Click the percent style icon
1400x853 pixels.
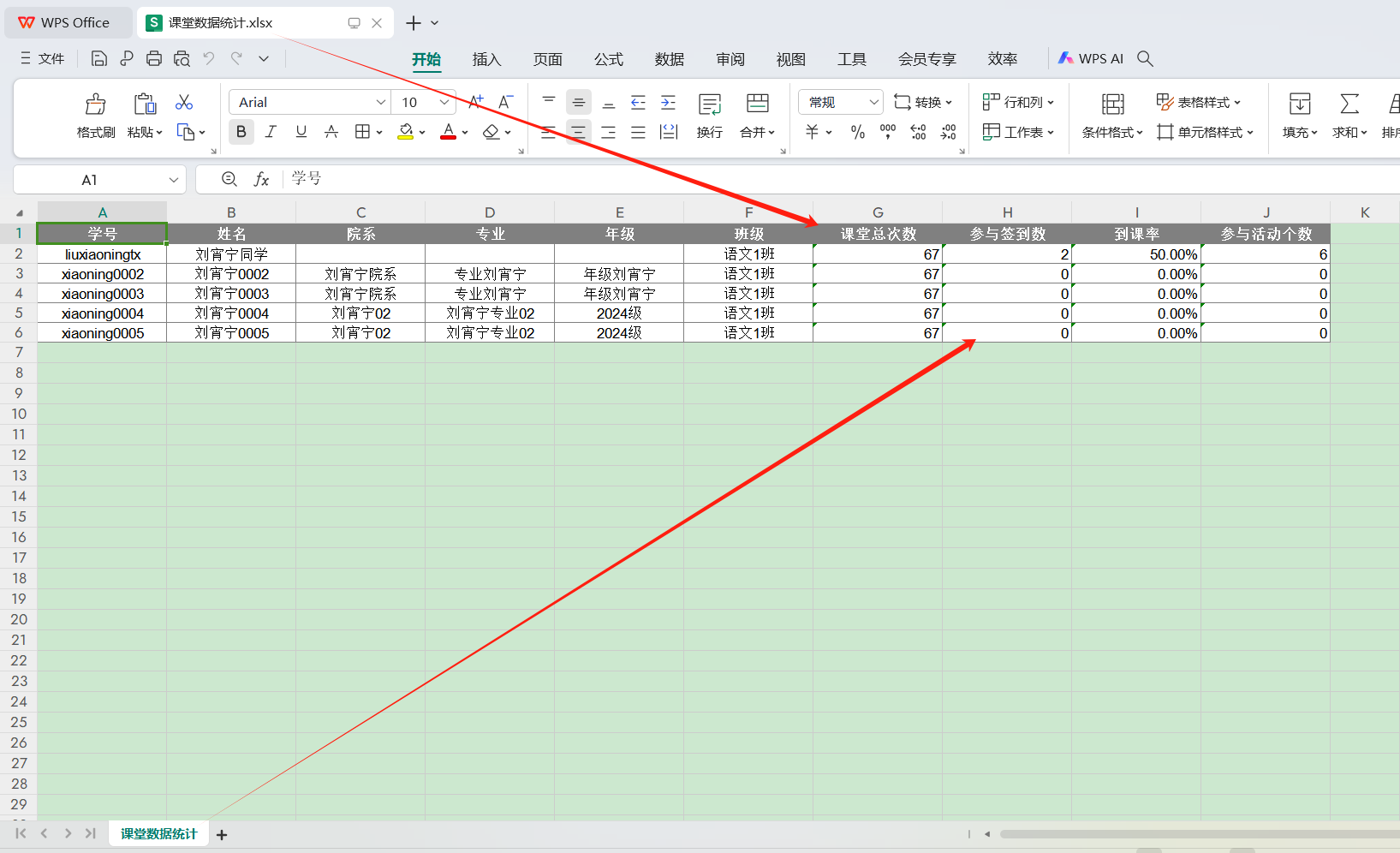pos(857,132)
